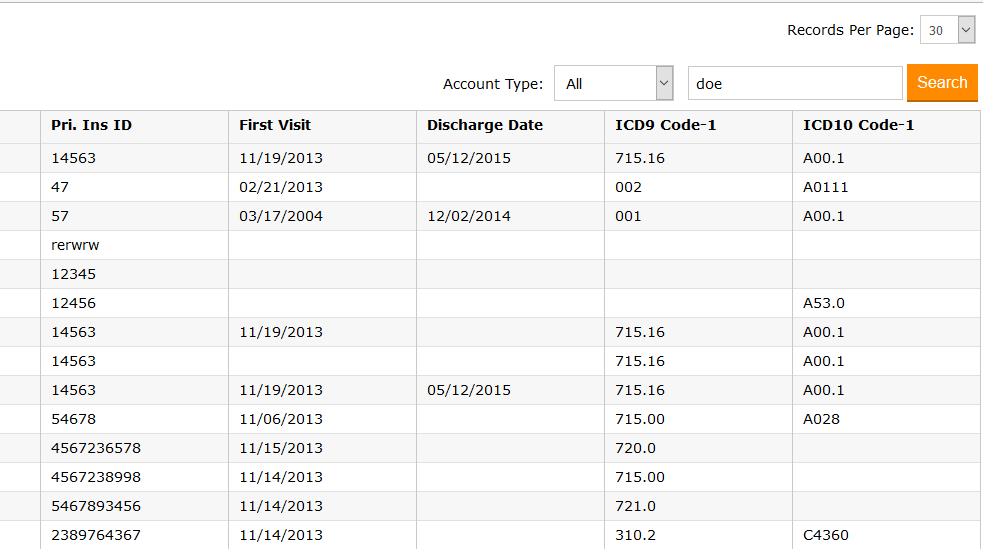The image size is (983, 549).
Task: Click the First Visit column header
Action: [275, 125]
